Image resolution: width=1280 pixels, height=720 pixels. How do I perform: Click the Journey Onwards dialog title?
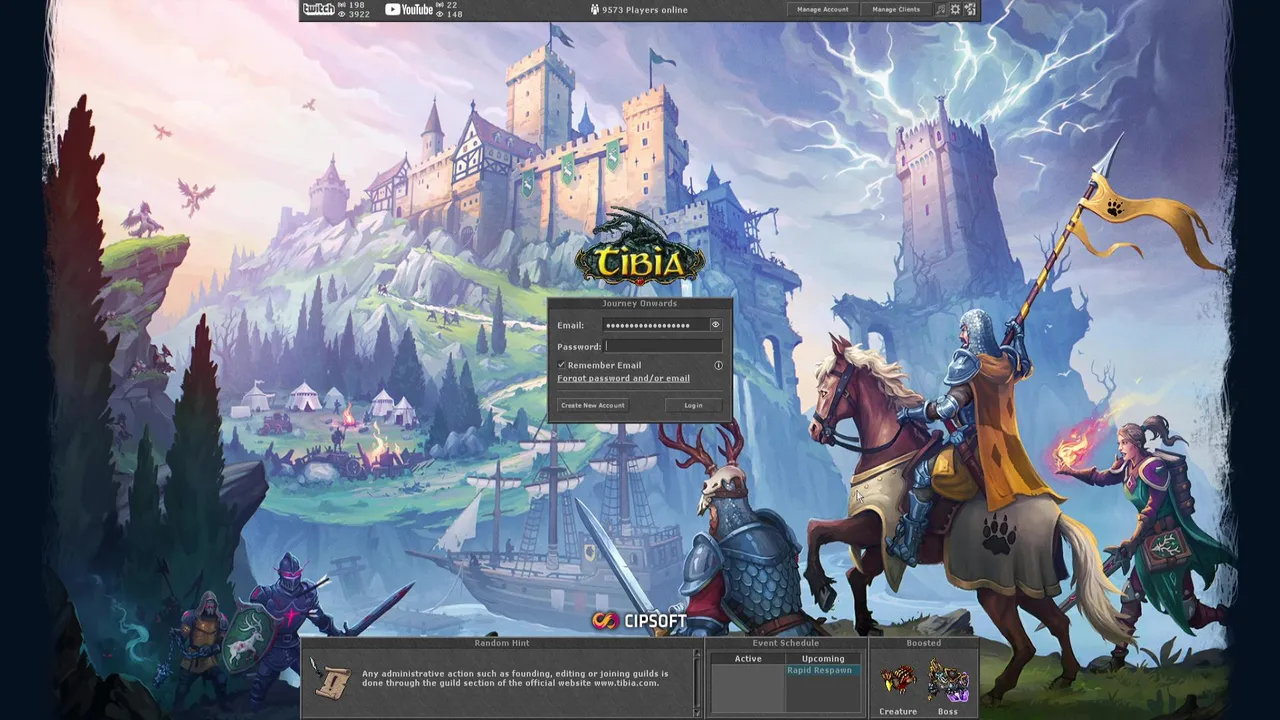640,303
